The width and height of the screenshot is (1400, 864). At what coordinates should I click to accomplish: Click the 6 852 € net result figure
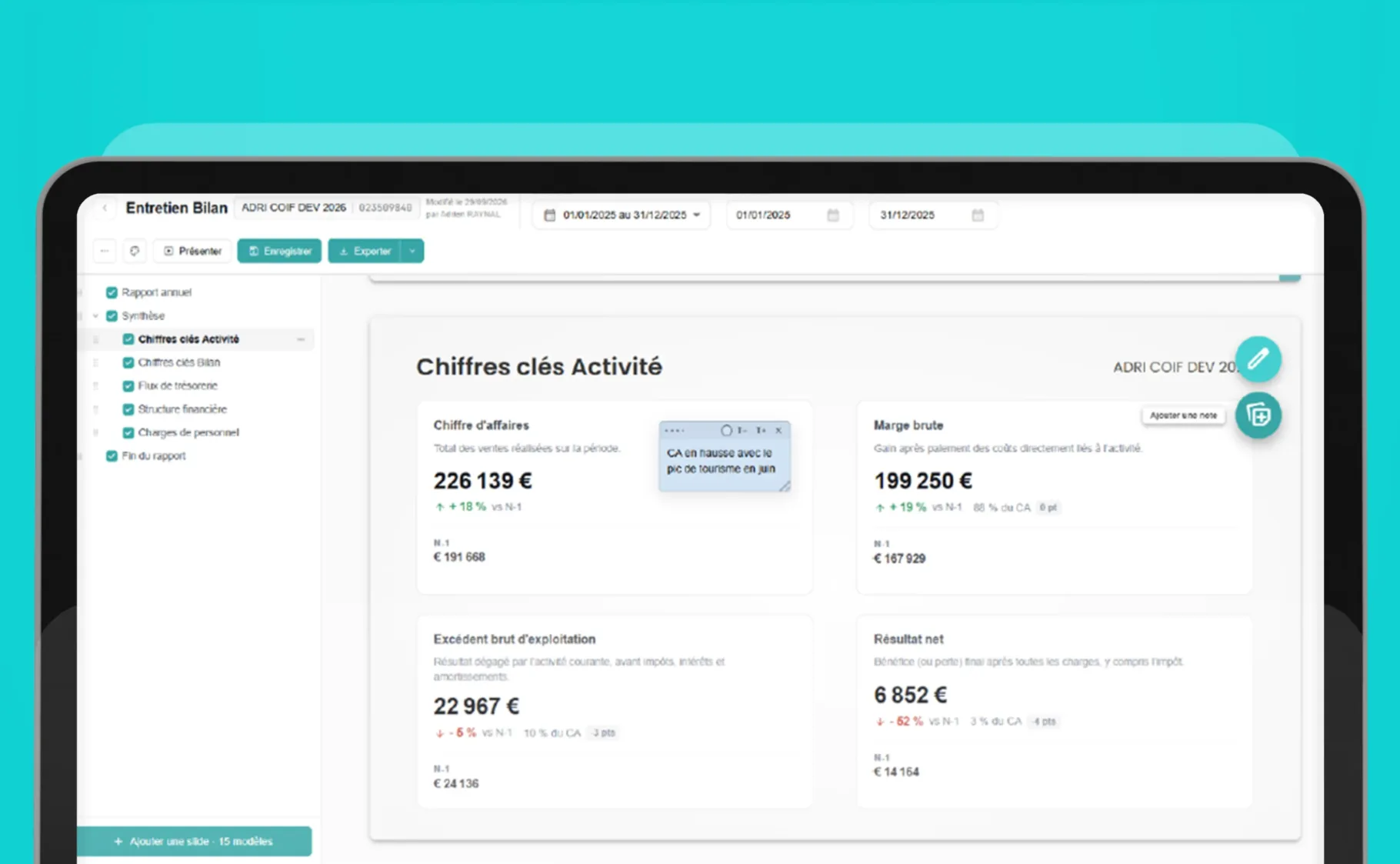click(x=910, y=695)
